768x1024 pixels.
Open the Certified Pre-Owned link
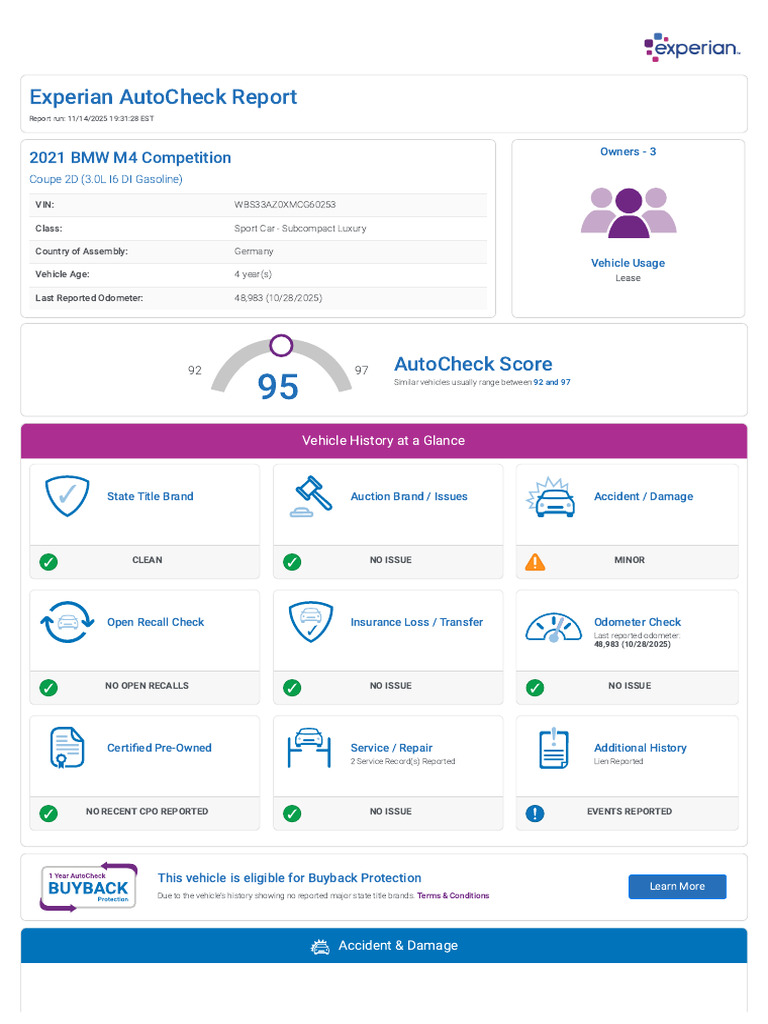click(159, 748)
